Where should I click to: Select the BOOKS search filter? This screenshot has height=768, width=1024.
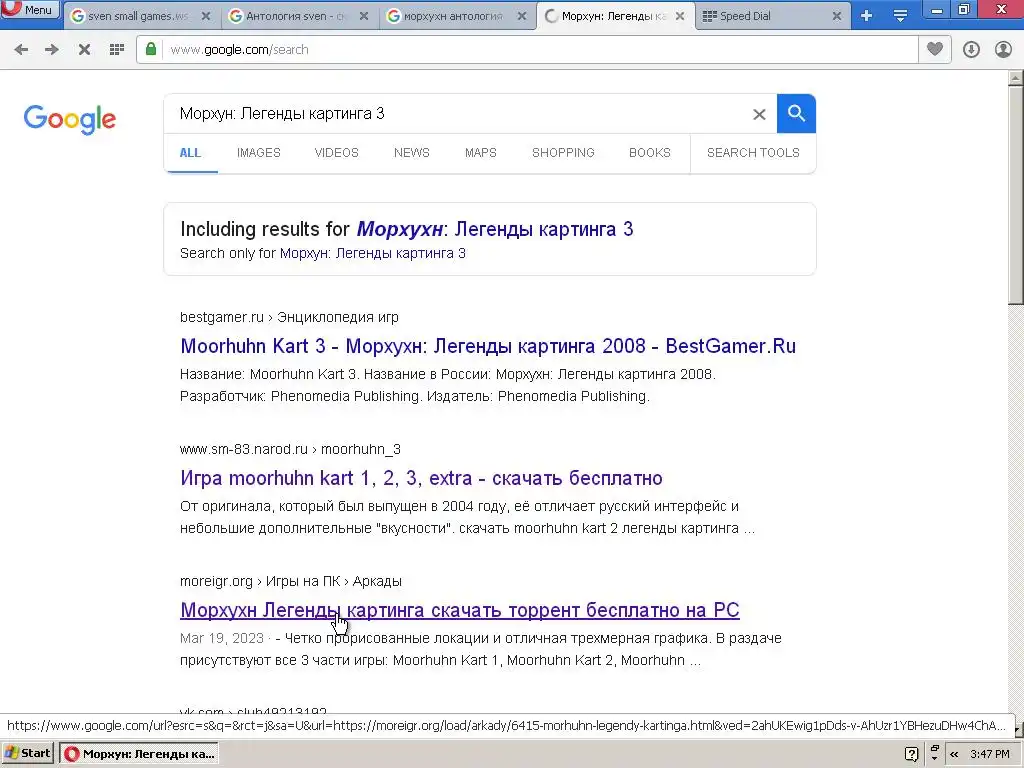(x=650, y=153)
